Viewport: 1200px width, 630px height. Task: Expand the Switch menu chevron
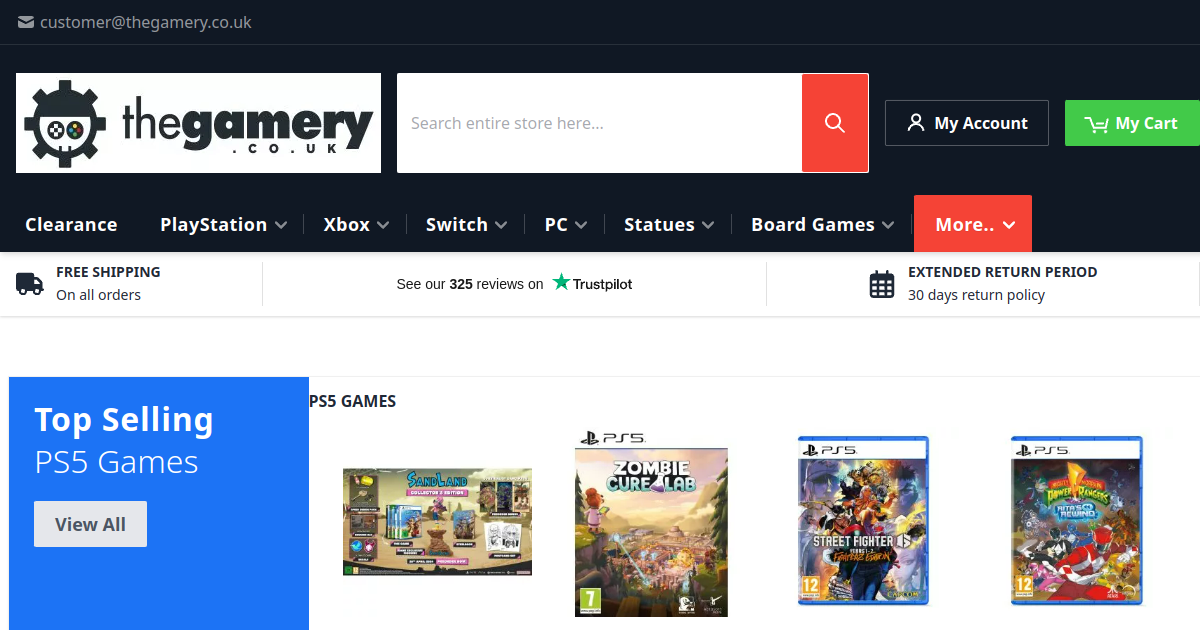pyautogui.click(x=501, y=225)
